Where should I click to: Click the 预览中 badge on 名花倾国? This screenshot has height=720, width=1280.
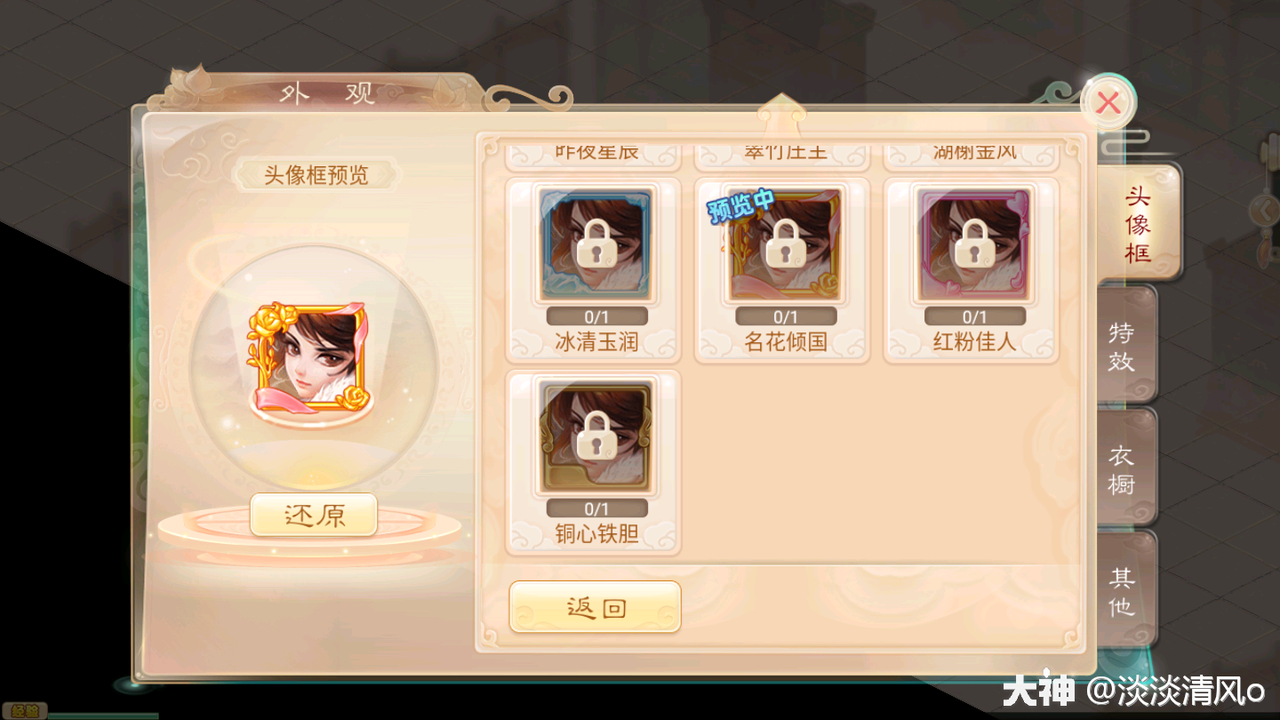[x=741, y=205]
